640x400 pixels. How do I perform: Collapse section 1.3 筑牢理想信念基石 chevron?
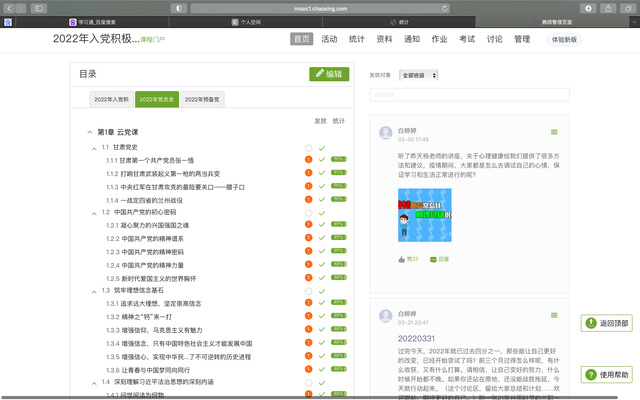[94, 292]
